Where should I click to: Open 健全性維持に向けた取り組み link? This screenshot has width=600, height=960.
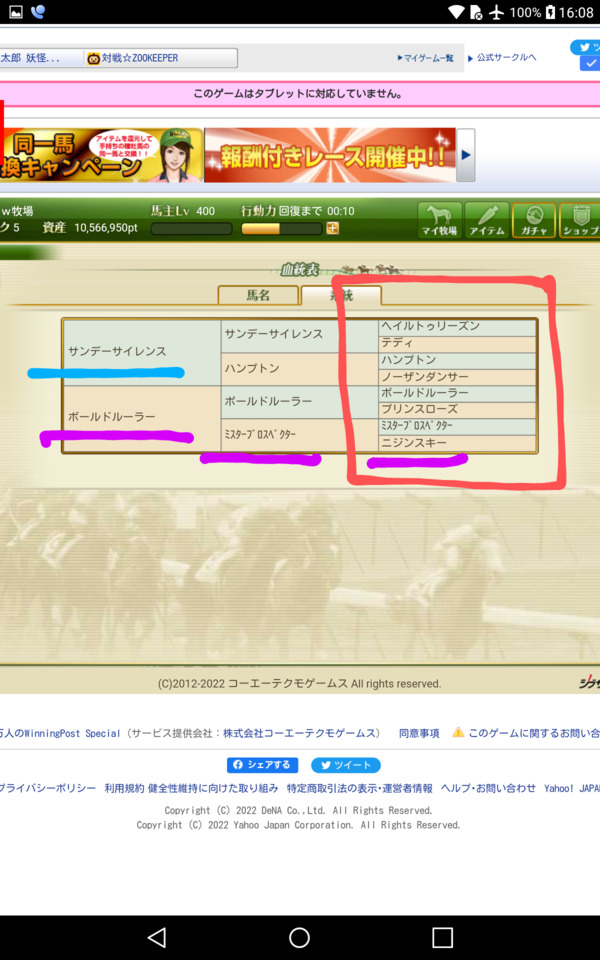[x=213, y=788]
